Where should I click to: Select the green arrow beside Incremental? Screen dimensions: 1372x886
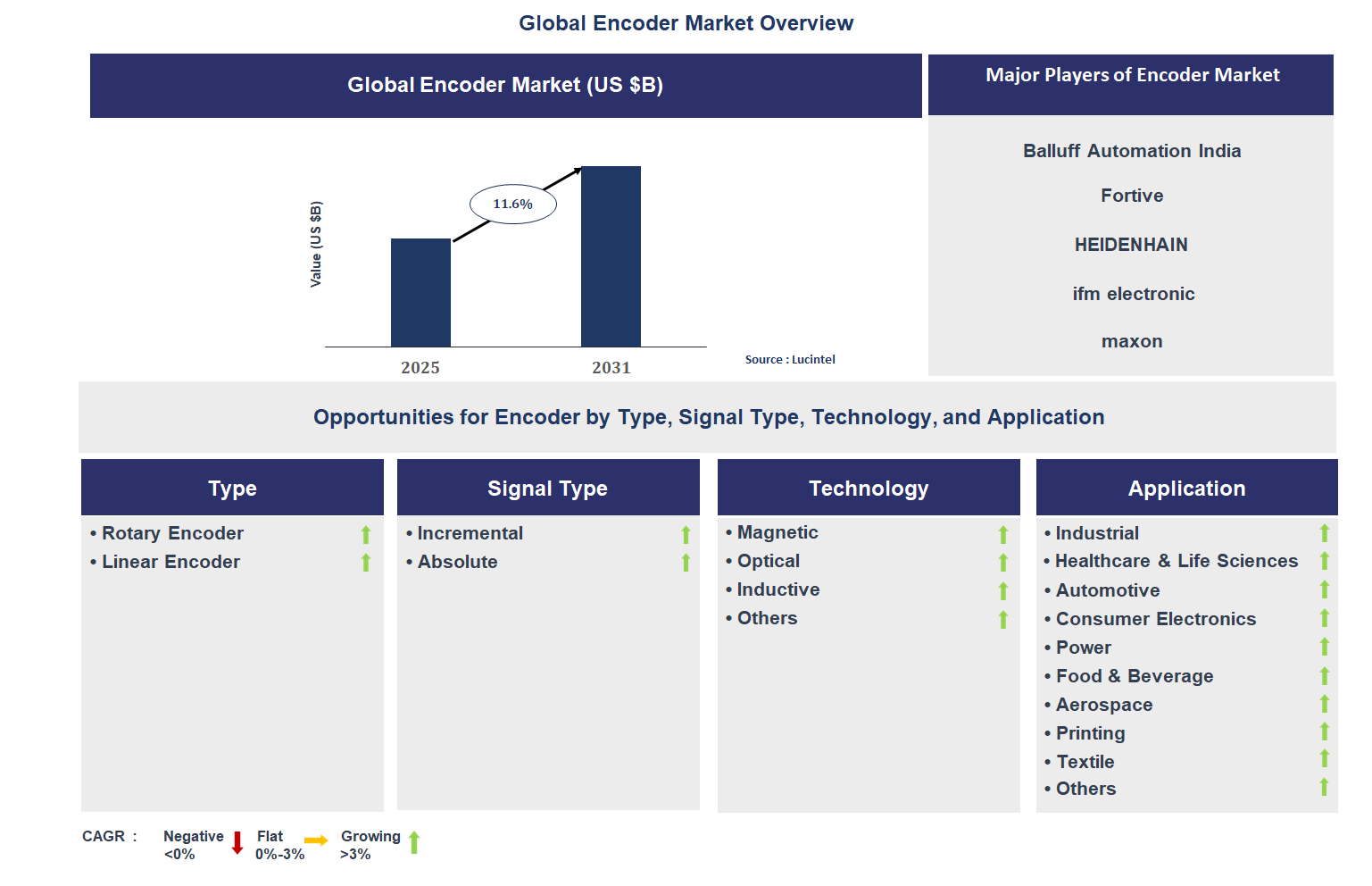685,533
